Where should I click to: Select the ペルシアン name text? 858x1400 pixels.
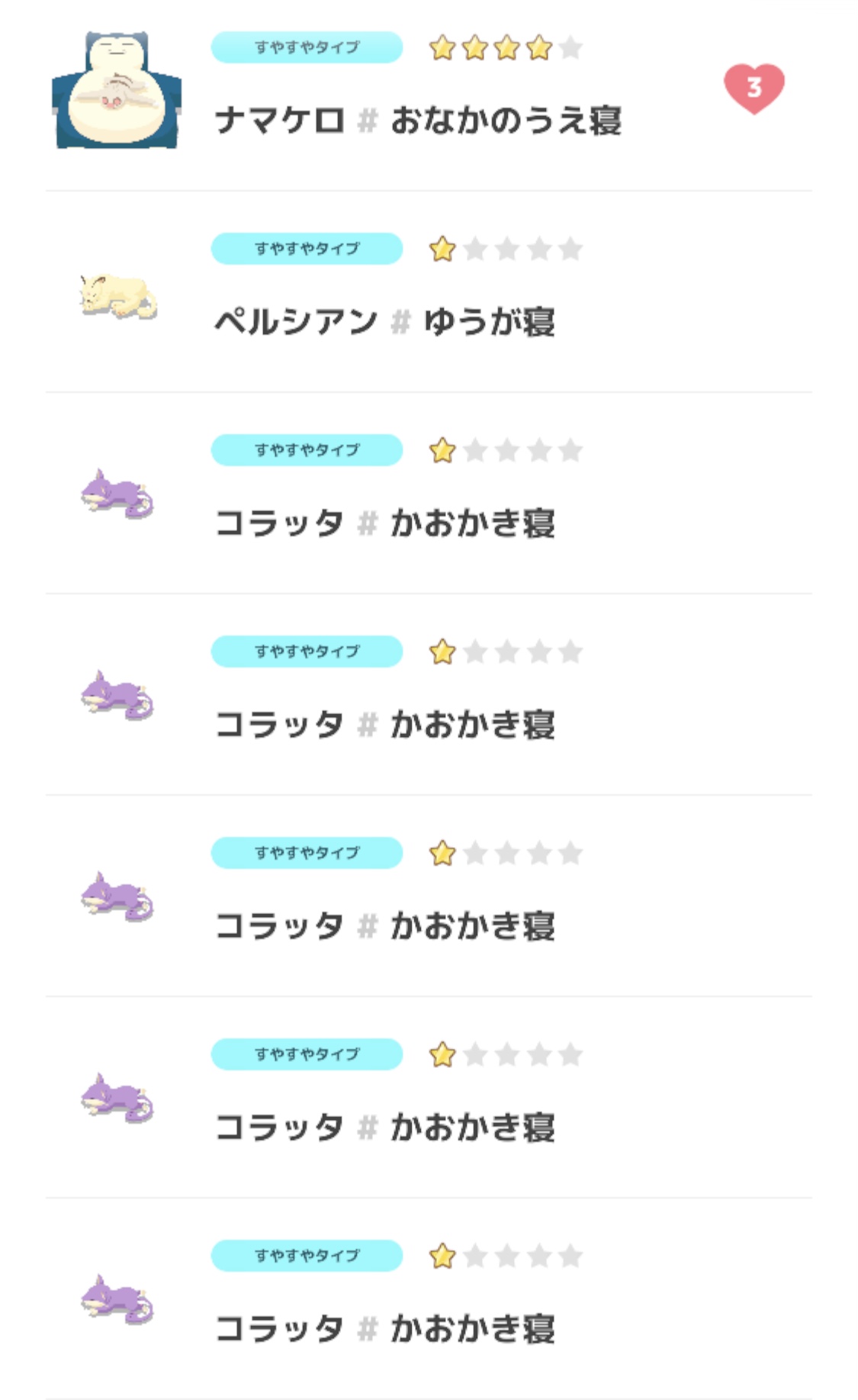[x=296, y=322]
